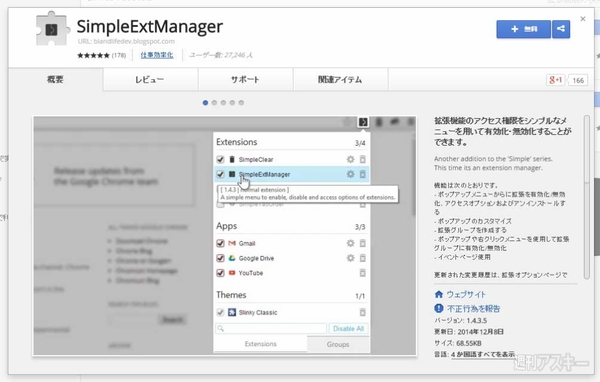Click the share icon button

[x=561, y=29]
